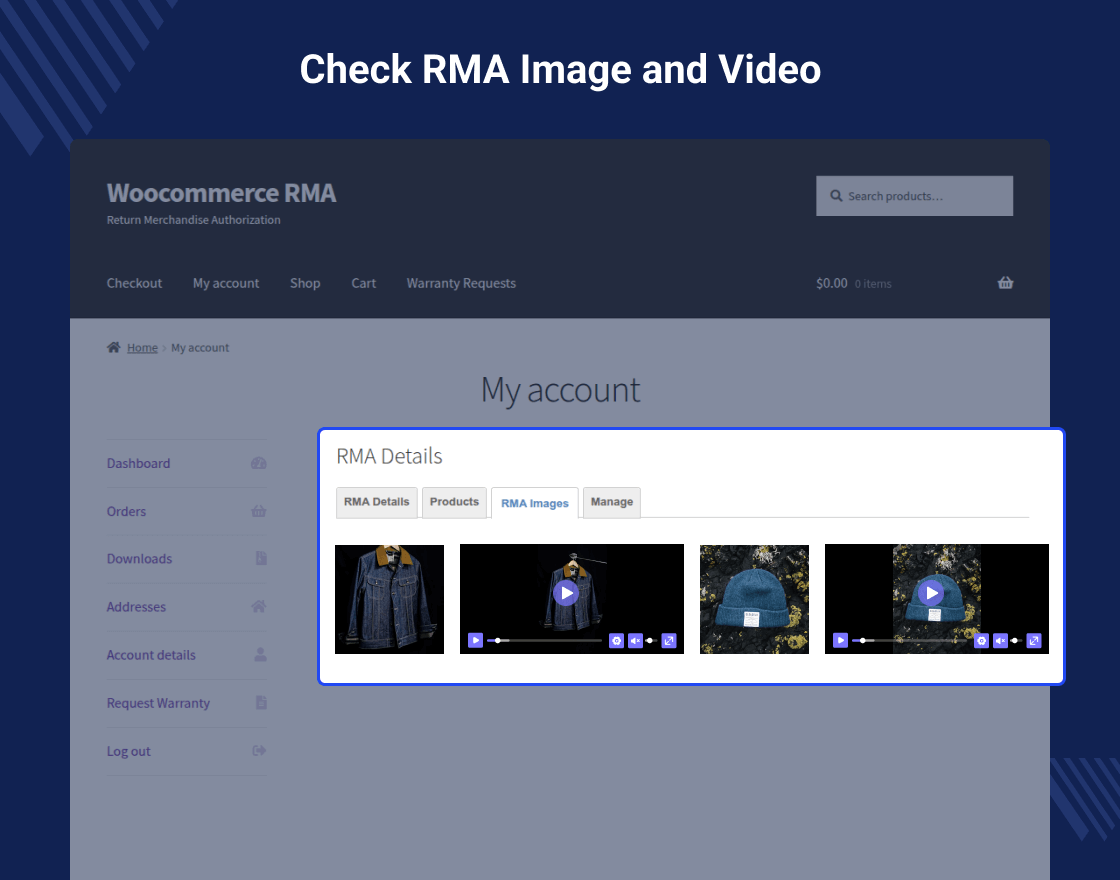Click the Home breadcrumb link
1120x880 pixels.
(142, 348)
